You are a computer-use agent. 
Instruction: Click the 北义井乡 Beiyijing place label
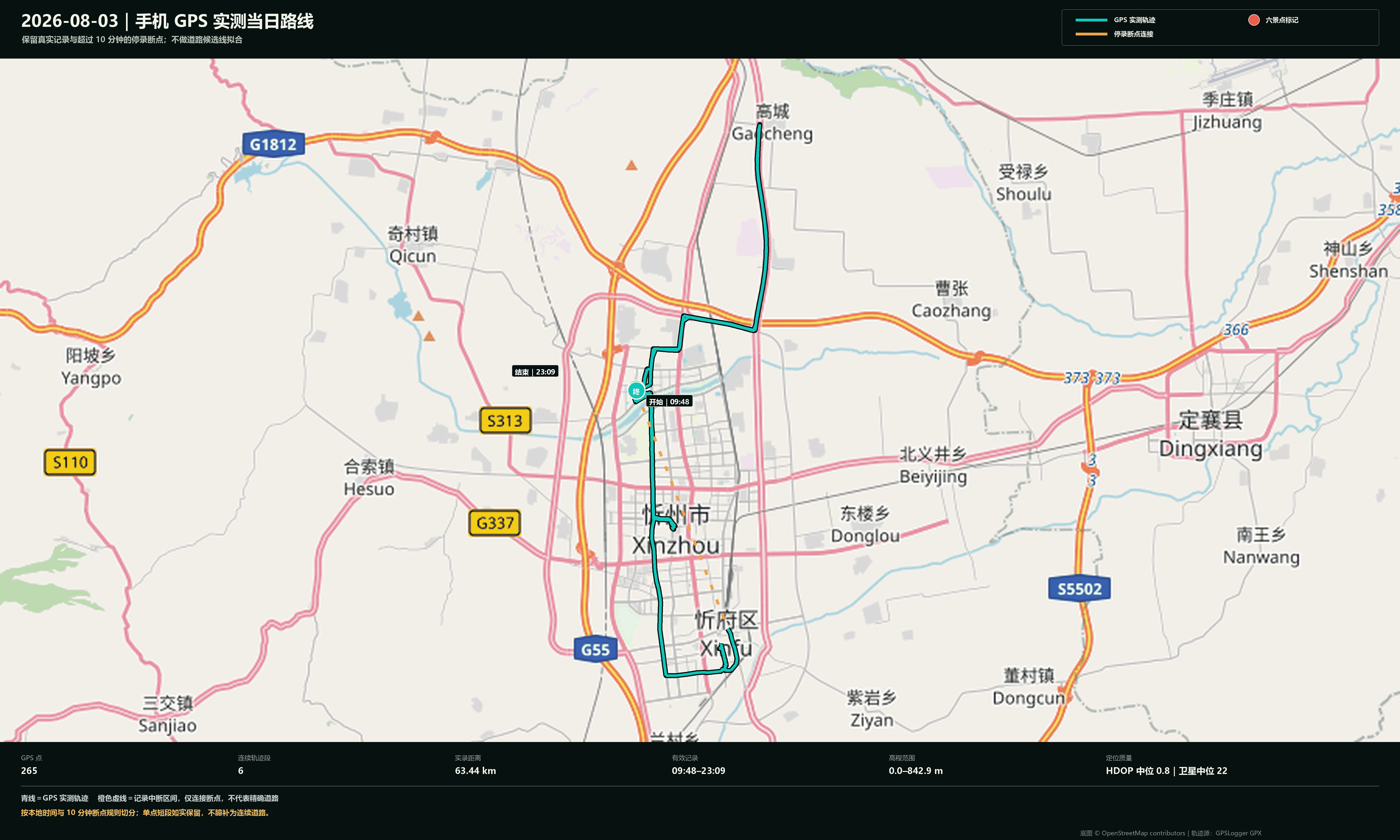933,465
